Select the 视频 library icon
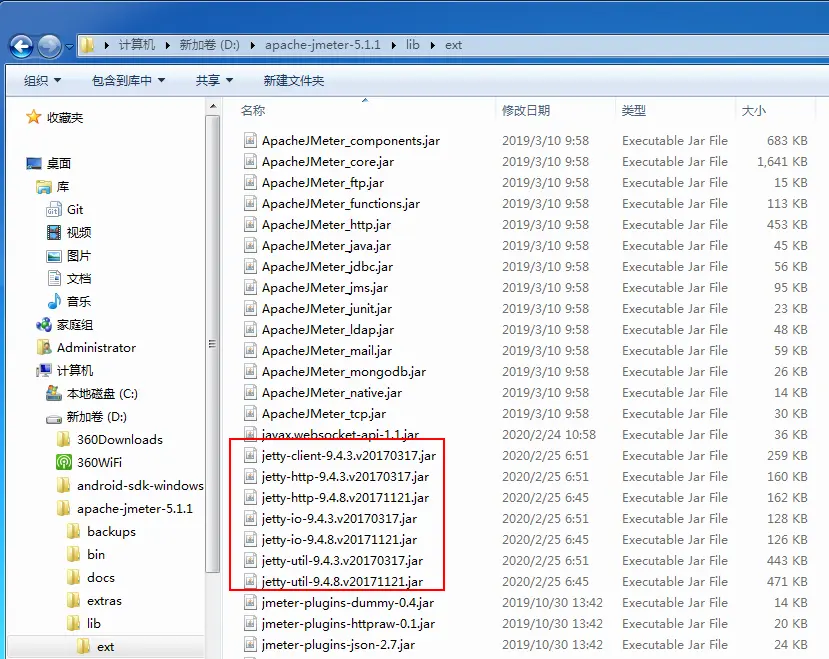Image resolution: width=829 pixels, height=659 pixels. click(x=54, y=232)
